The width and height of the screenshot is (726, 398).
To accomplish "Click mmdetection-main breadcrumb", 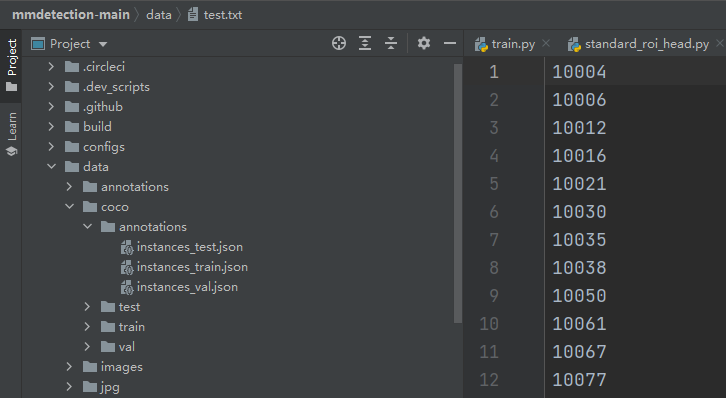I will pyautogui.click(x=71, y=15).
